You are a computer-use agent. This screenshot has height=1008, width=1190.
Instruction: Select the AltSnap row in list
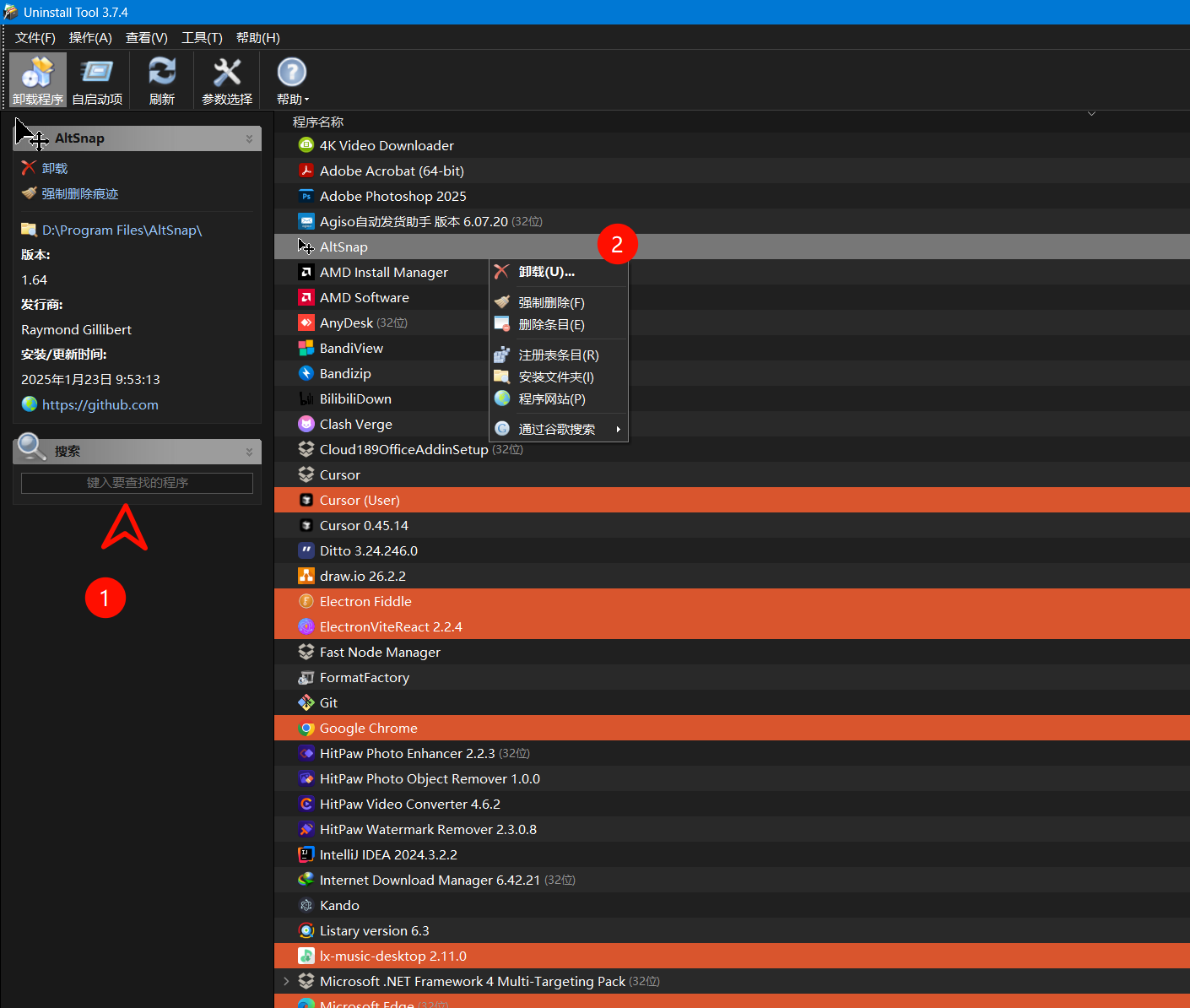pos(732,247)
